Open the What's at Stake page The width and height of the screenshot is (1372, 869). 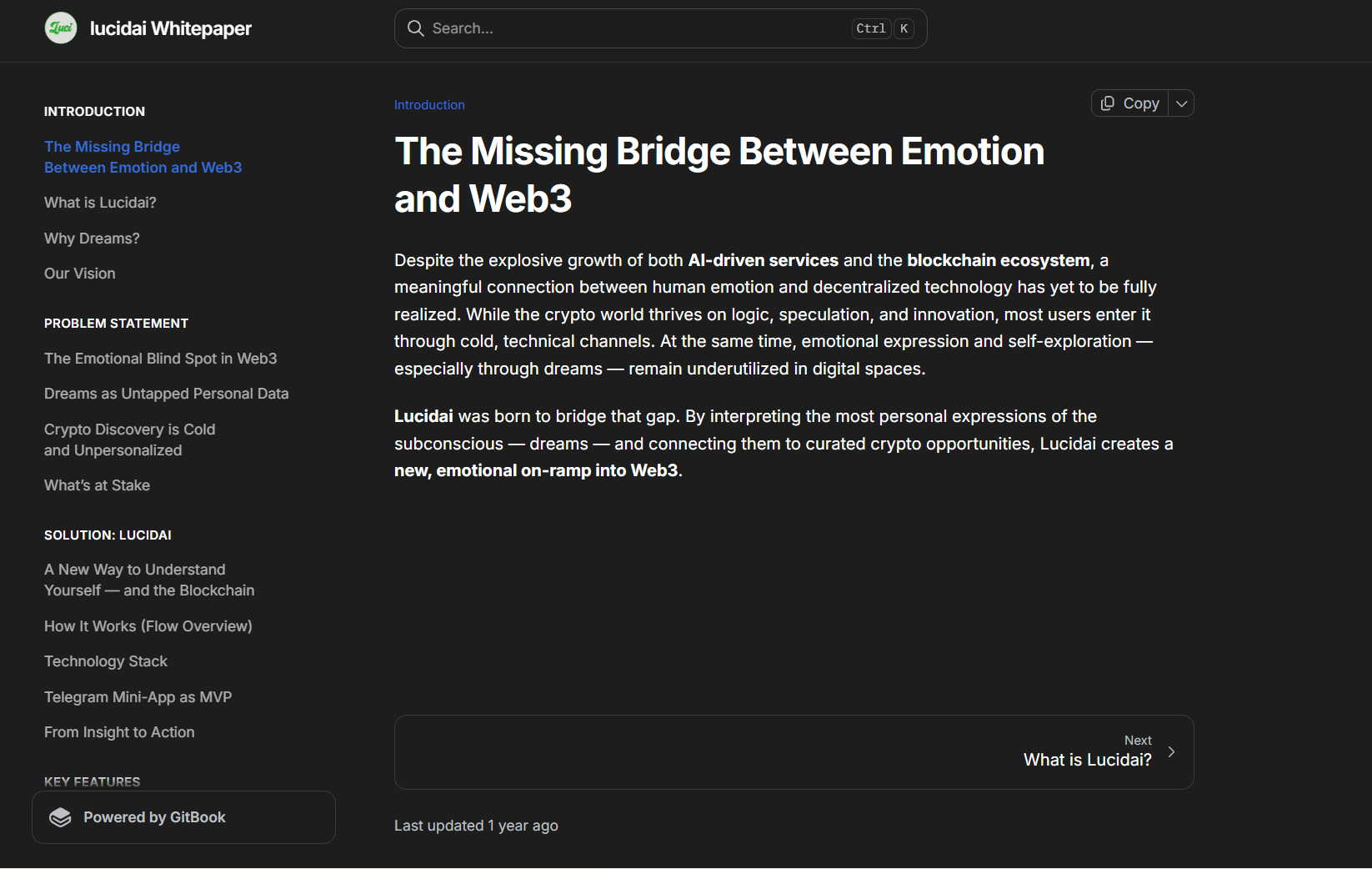point(98,485)
